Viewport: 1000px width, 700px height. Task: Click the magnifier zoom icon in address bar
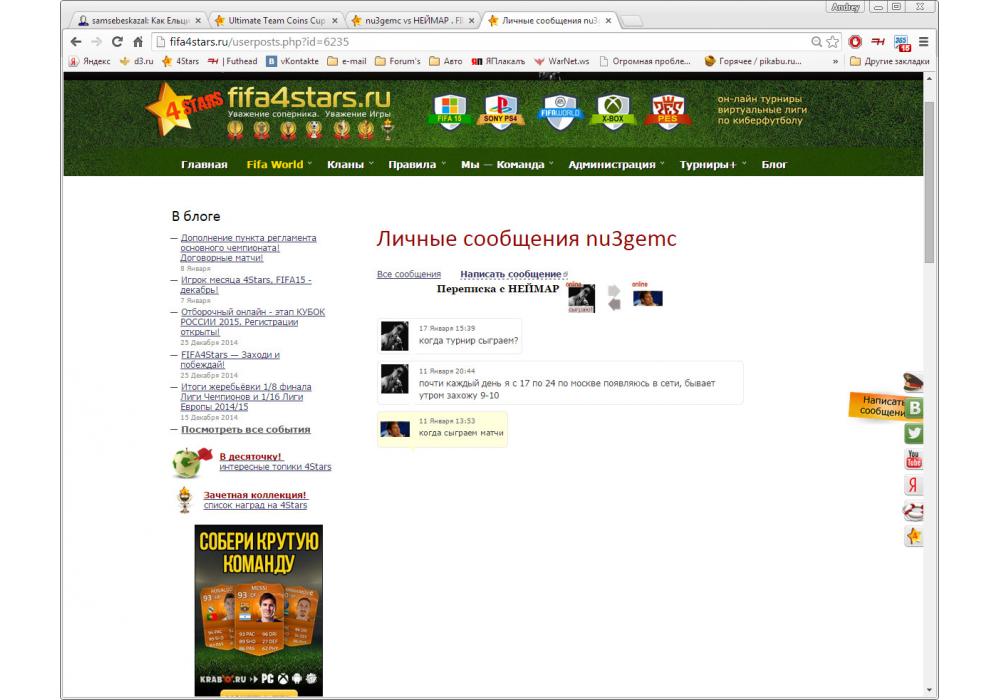pos(816,41)
